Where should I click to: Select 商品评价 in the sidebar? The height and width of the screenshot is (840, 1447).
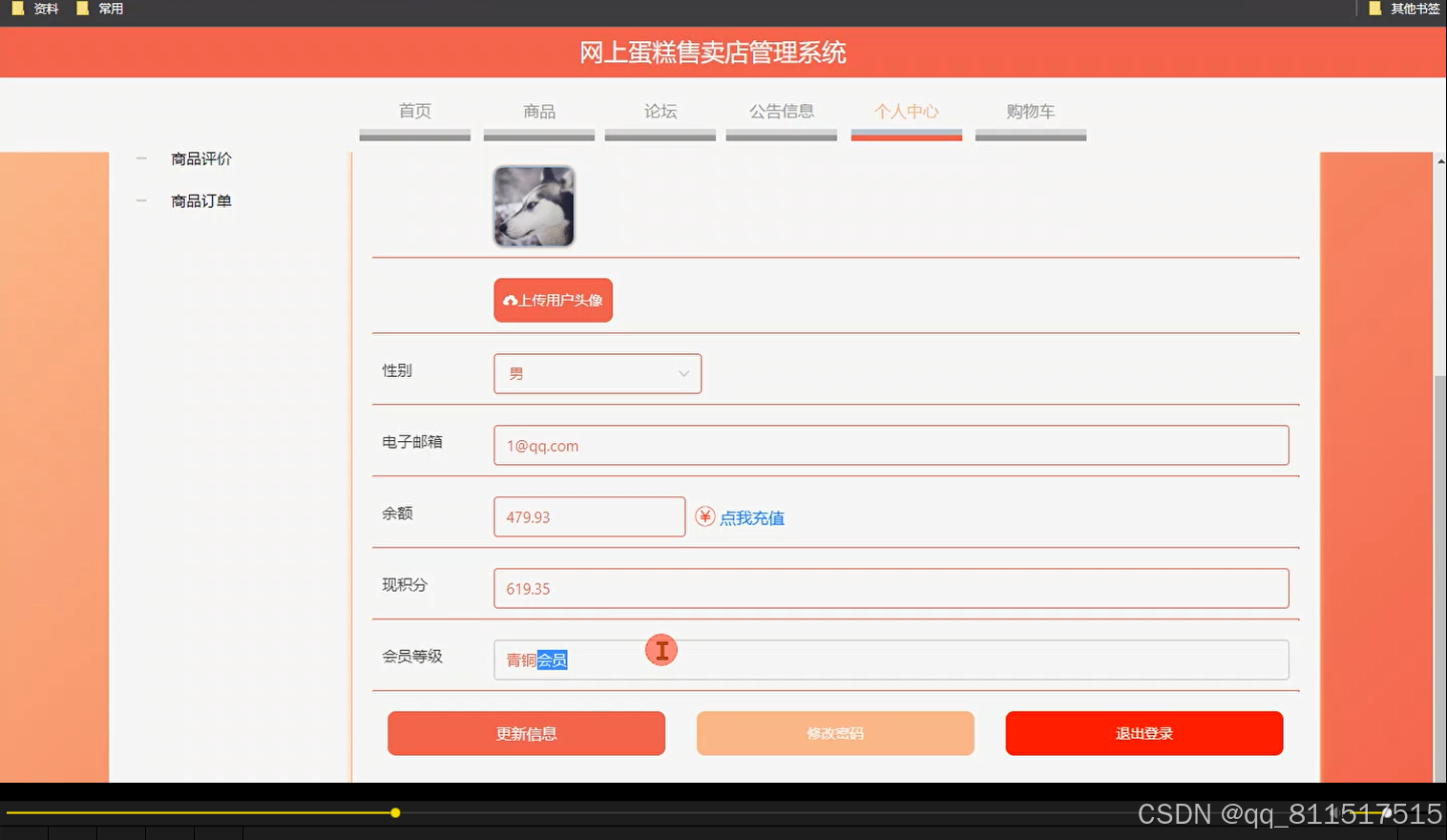click(200, 158)
